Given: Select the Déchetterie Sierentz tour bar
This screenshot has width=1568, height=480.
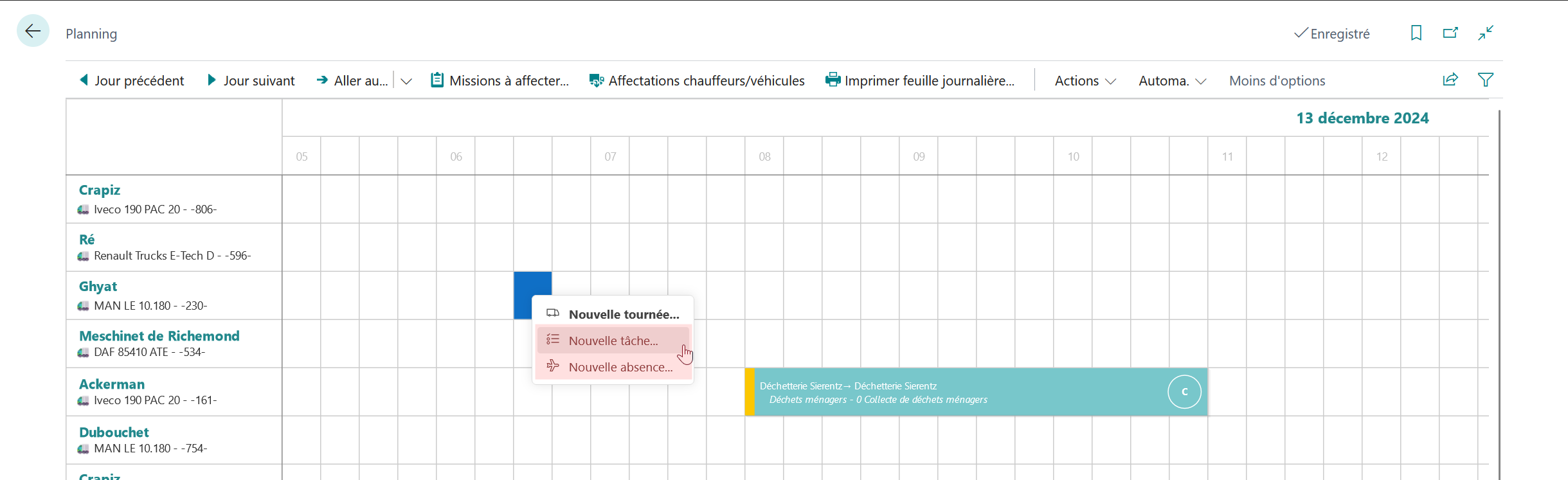Looking at the screenshot, I should click(x=976, y=392).
